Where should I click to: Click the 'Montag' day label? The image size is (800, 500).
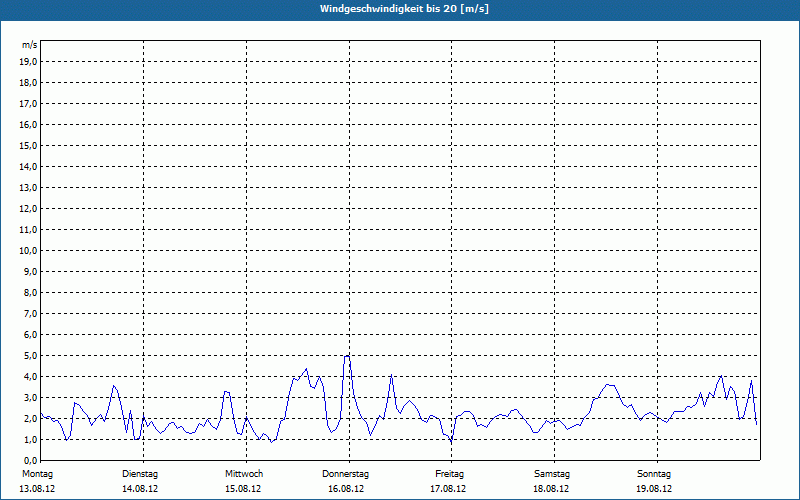37,474
